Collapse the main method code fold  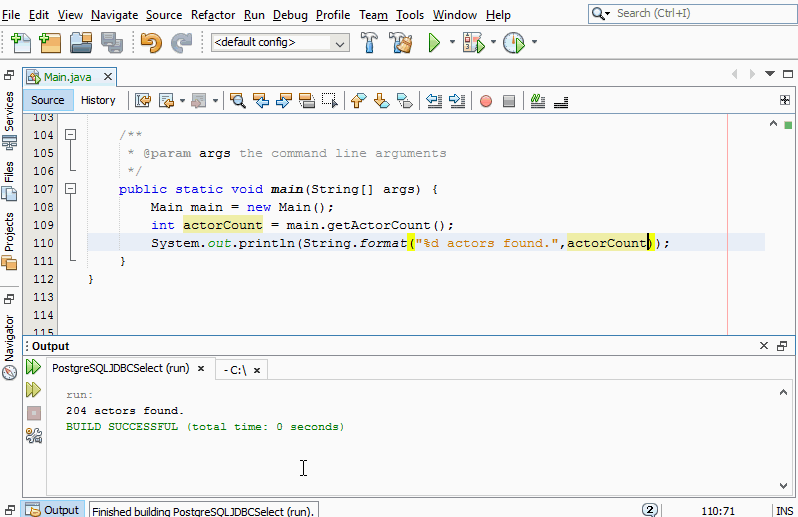70,189
